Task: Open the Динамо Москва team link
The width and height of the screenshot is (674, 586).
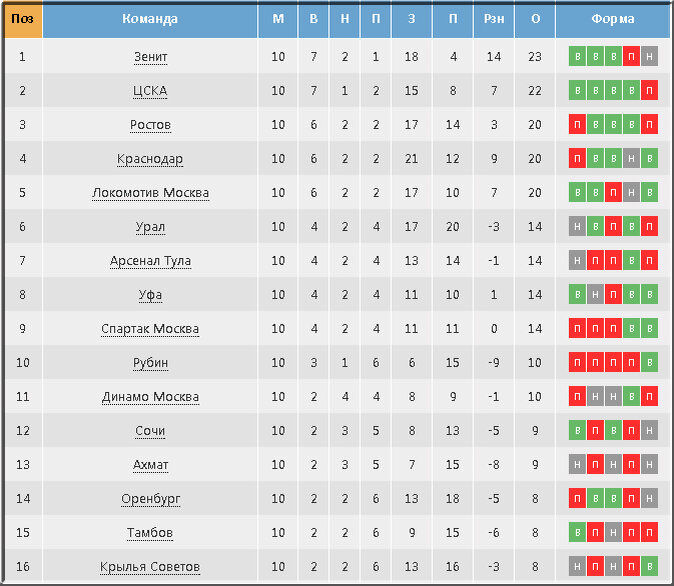Action: (150, 396)
